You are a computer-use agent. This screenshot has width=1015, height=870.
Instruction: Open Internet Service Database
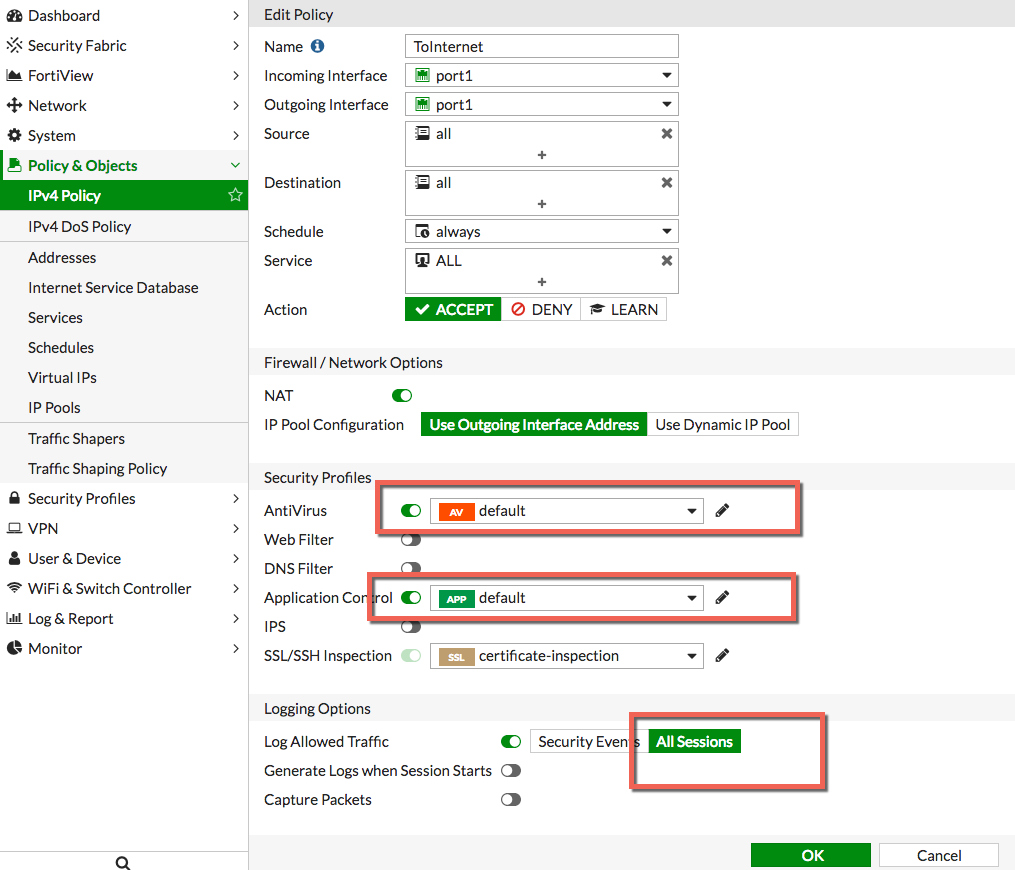pyautogui.click(x=113, y=287)
